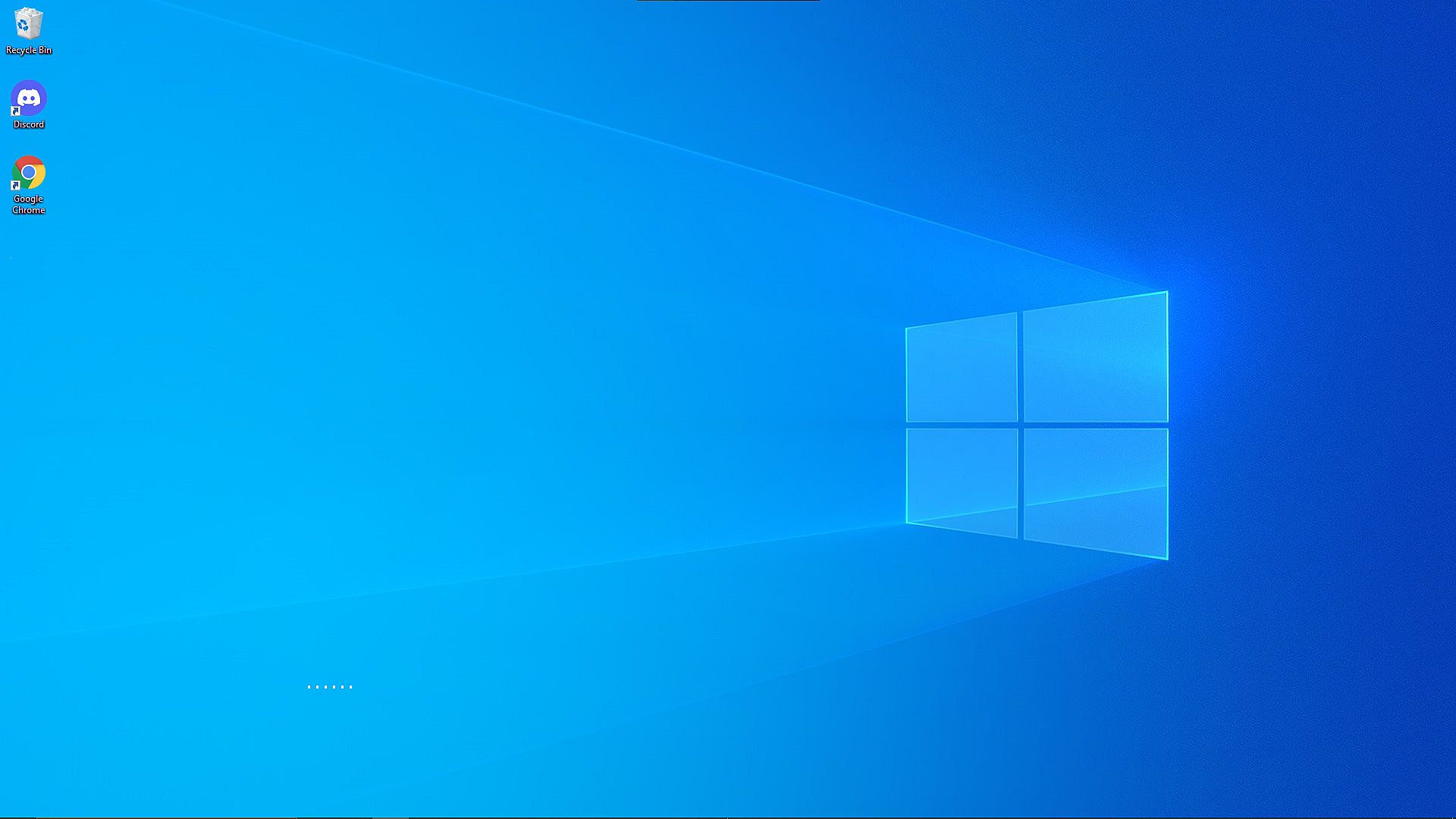
Task: Click the dark bar at top screen edge
Action: tap(728, 1)
